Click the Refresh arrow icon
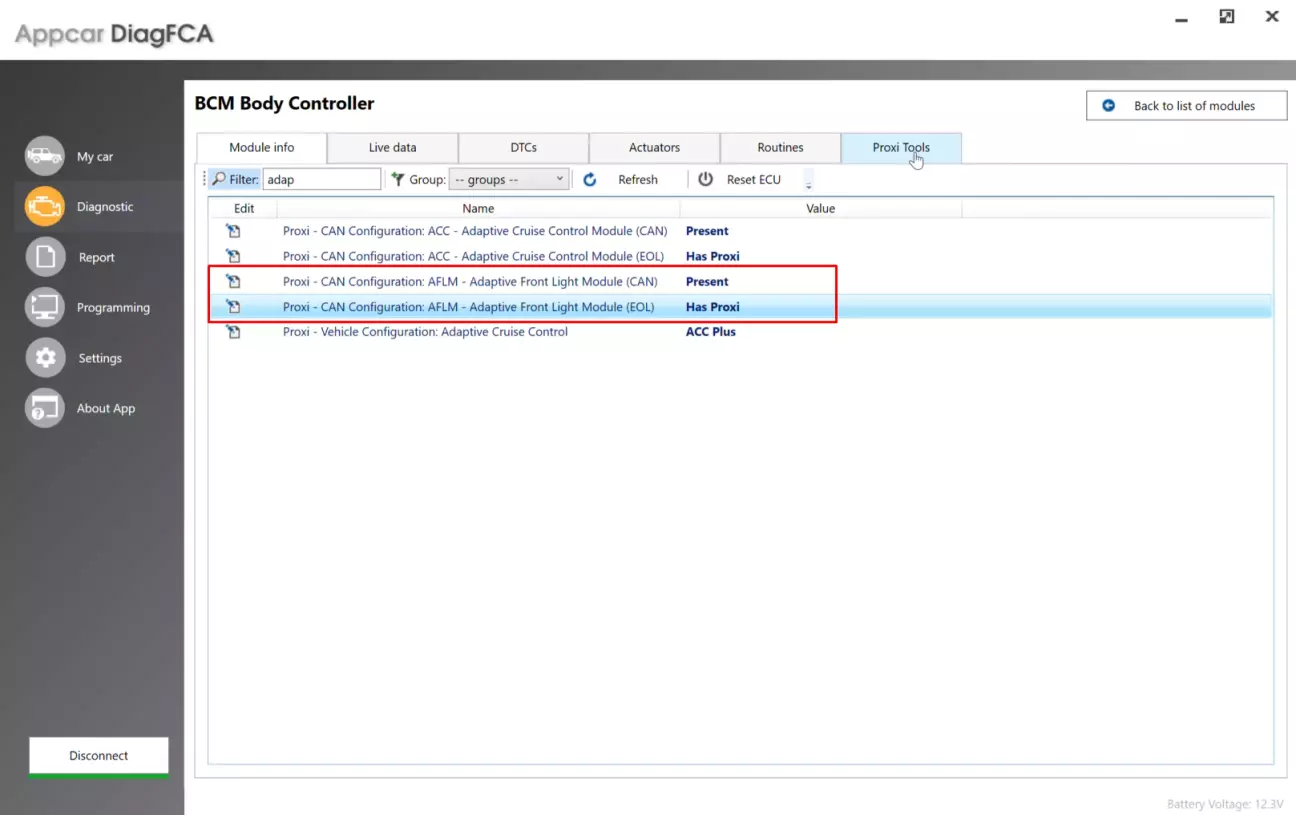Image resolution: width=1296 pixels, height=815 pixels. [590, 180]
